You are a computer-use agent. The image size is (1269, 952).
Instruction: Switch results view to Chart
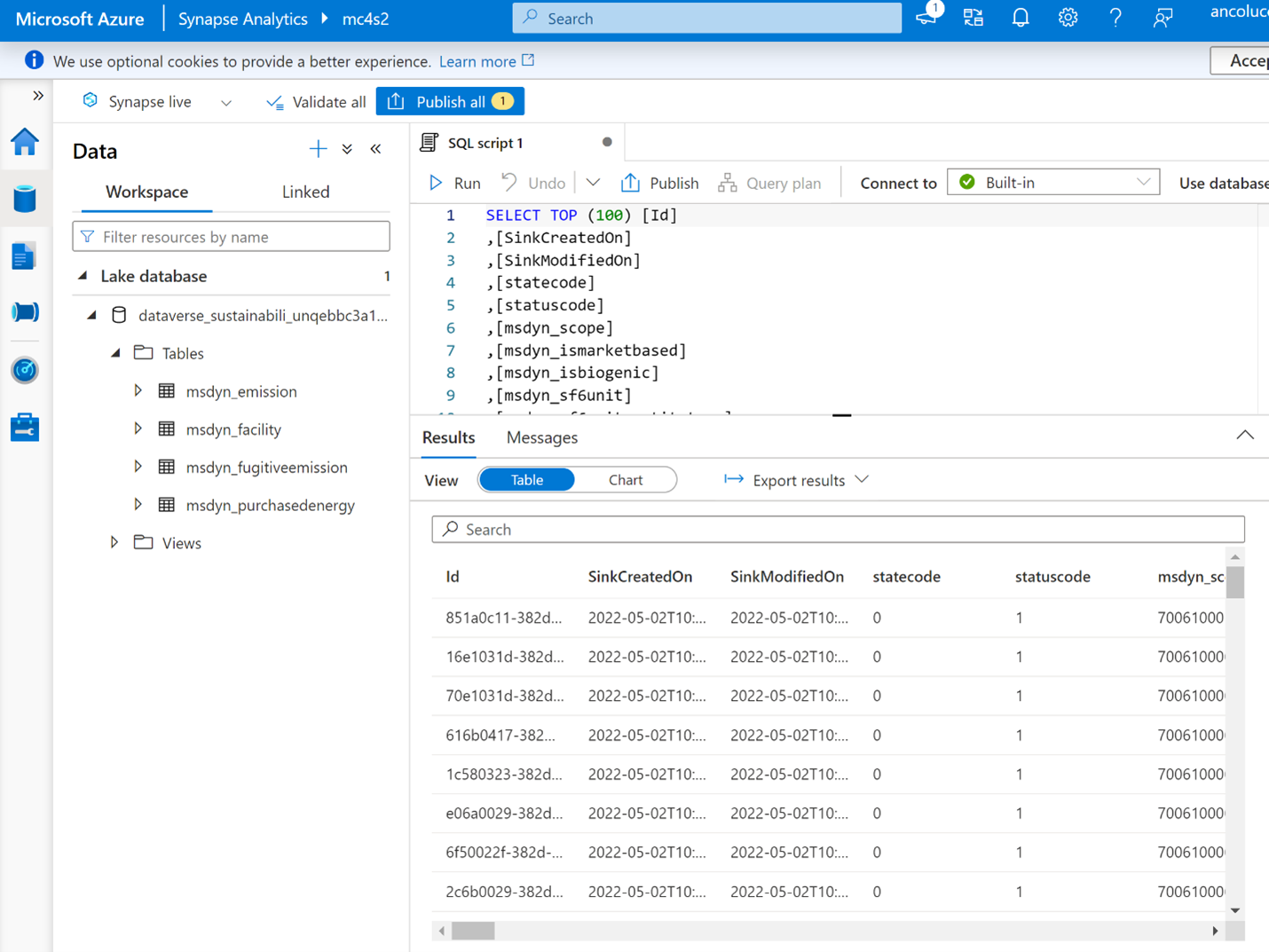625,480
